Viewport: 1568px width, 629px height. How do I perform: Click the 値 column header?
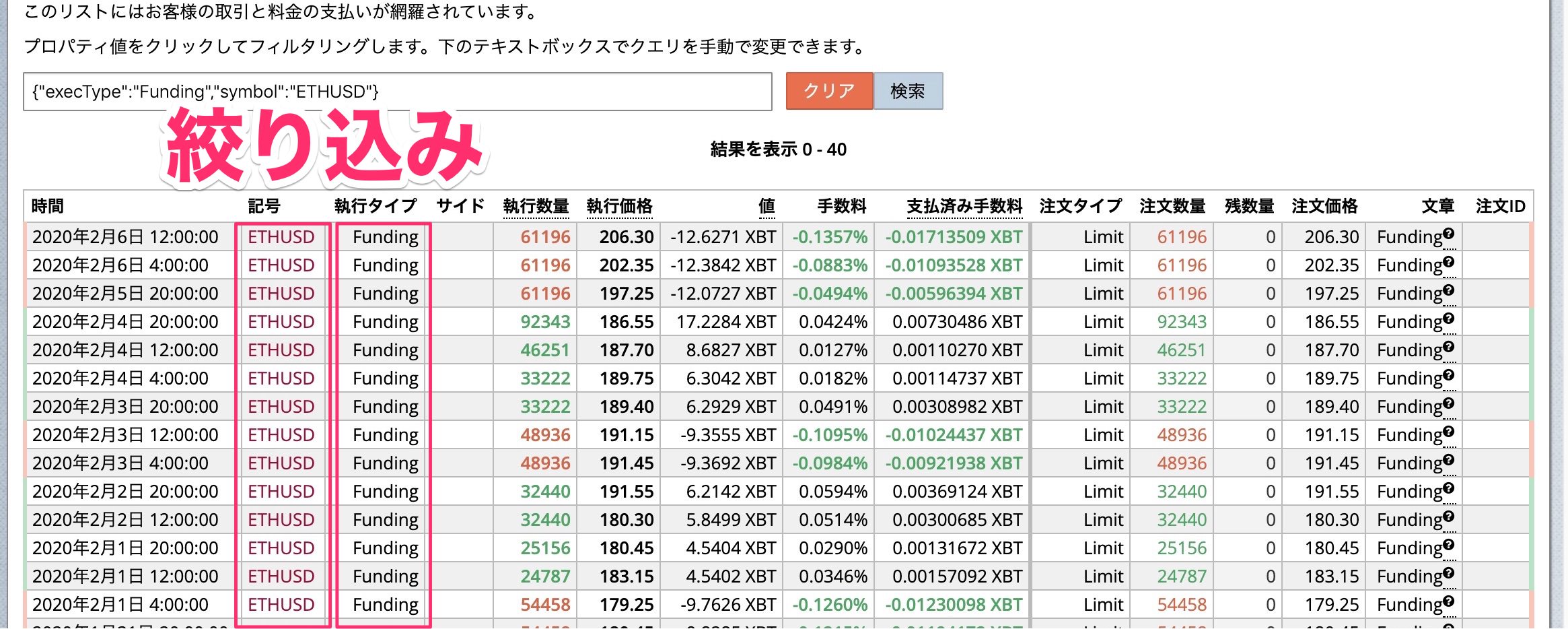[x=767, y=206]
